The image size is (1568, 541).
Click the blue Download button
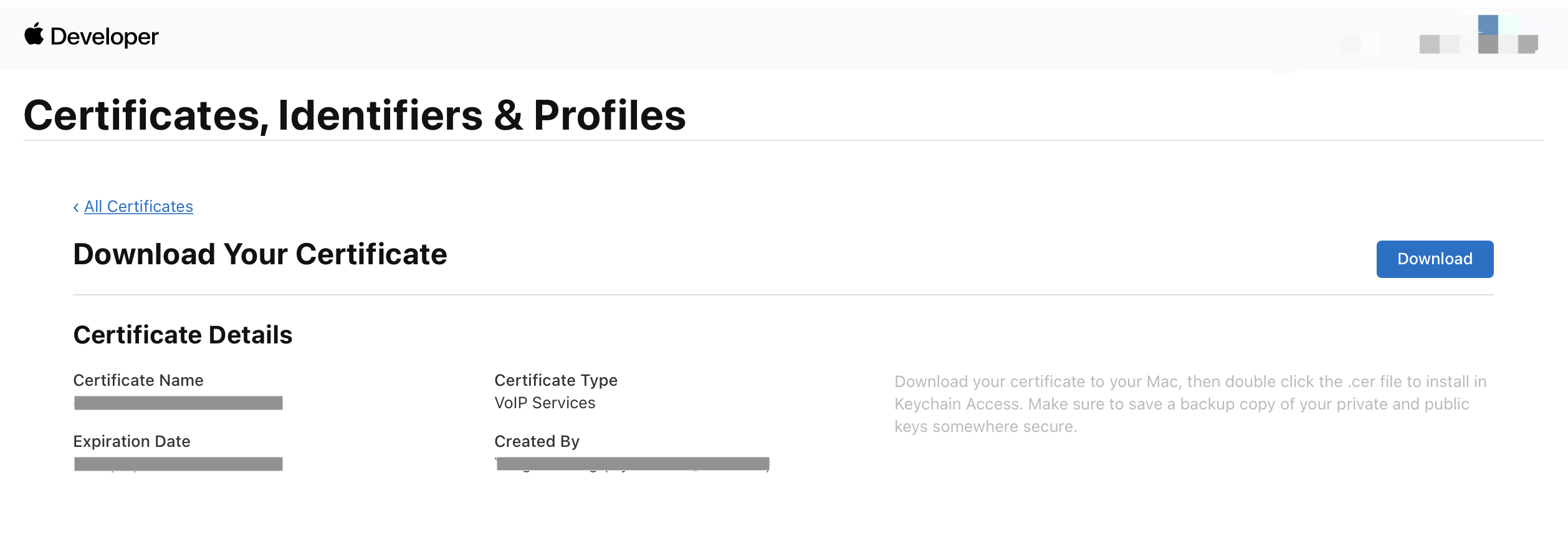1435,259
